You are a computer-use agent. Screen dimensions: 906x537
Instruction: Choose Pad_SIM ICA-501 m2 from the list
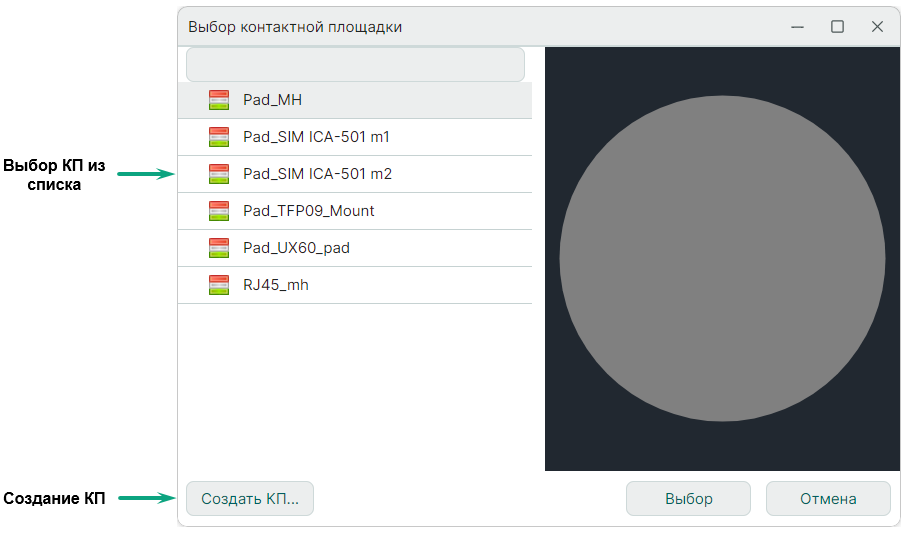coord(317,174)
